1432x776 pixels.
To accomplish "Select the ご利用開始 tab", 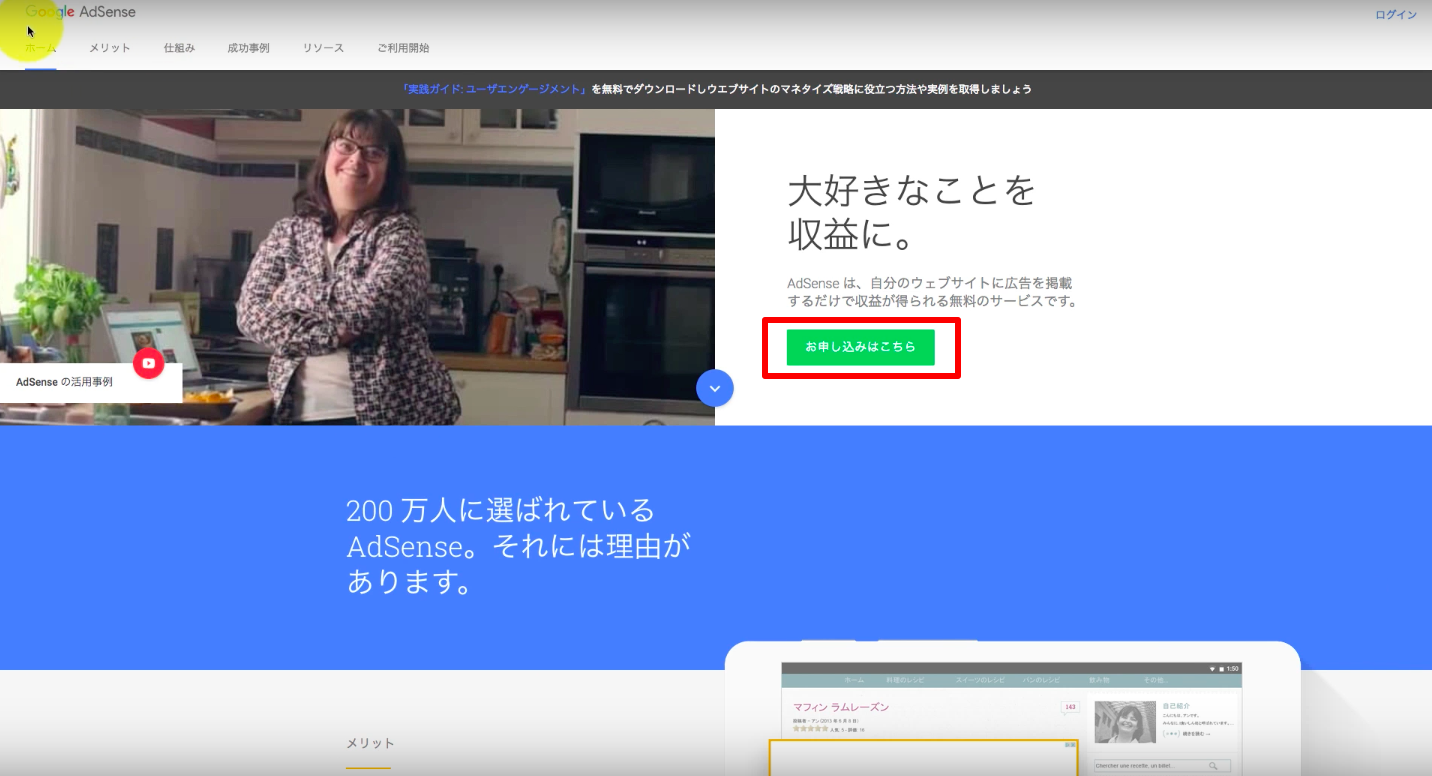I will 403,48.
